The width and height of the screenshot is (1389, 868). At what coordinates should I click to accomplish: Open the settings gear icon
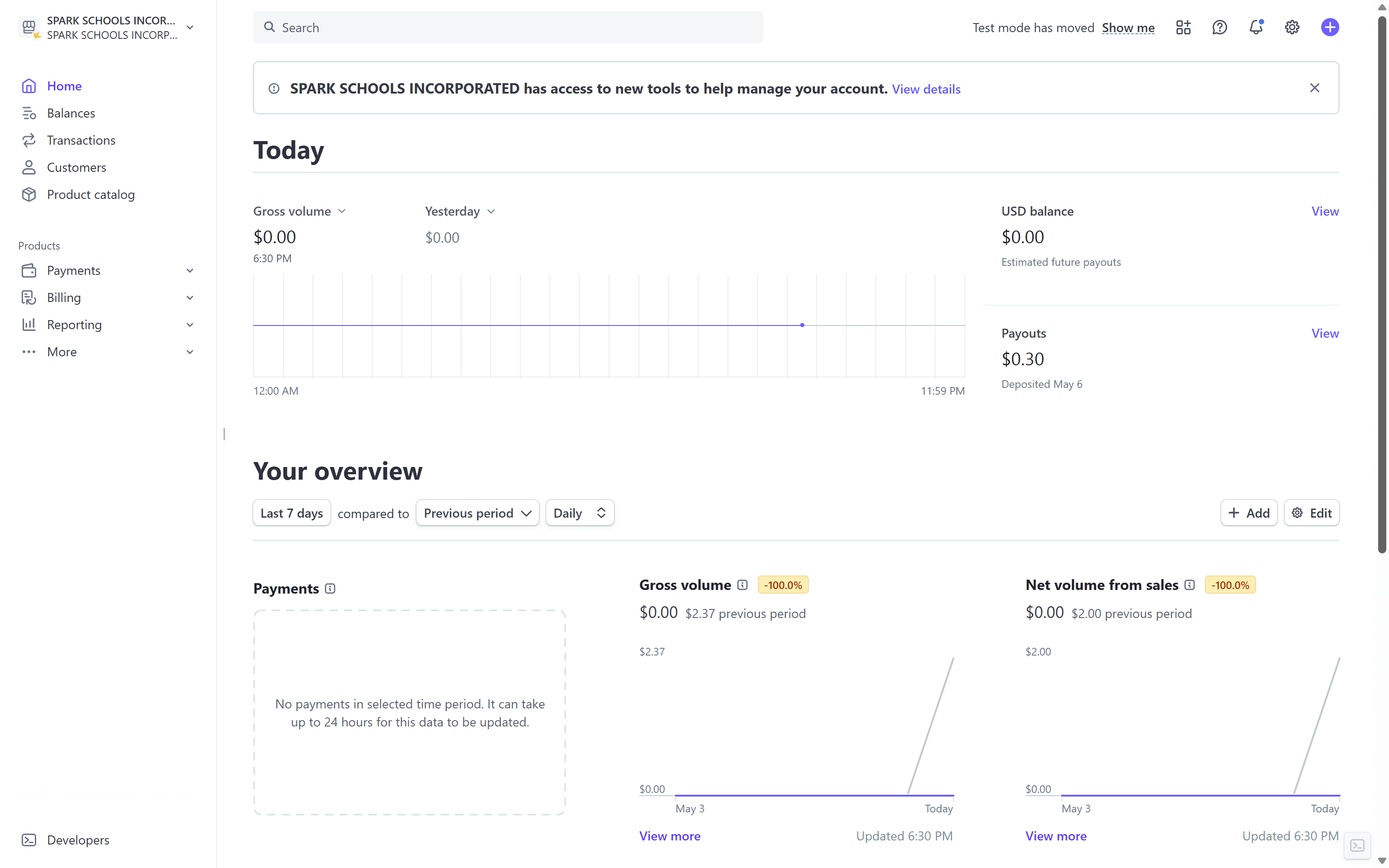coord(1291,27)
